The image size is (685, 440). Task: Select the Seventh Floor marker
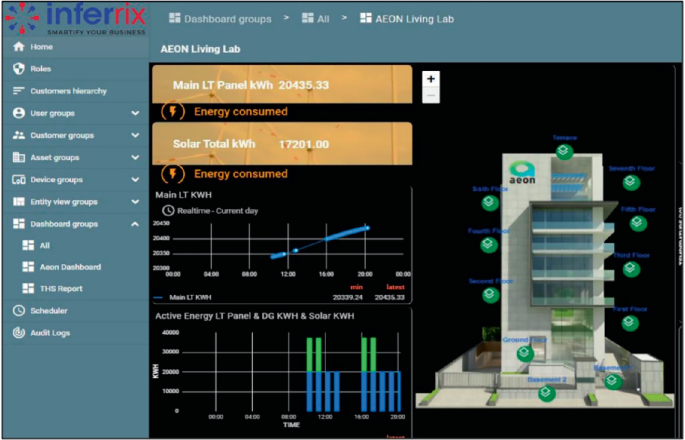pyautogui.click(x=631, y=182)
